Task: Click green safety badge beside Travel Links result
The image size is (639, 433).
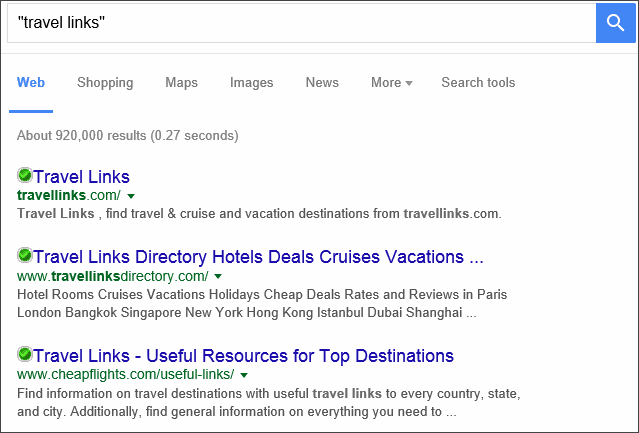Action: 25,175
